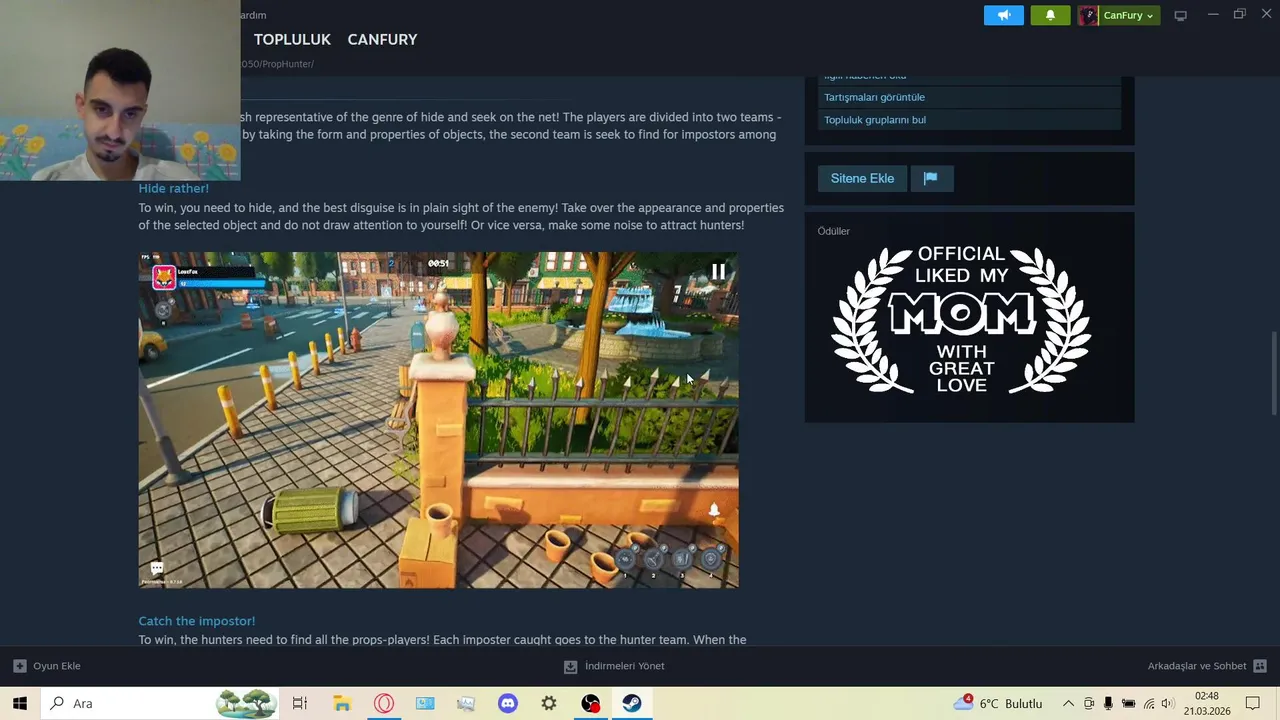This screenshot has width=1280, height=720.
Task: Pause the PropHunter gameplay video
Action: click(718, 271)
